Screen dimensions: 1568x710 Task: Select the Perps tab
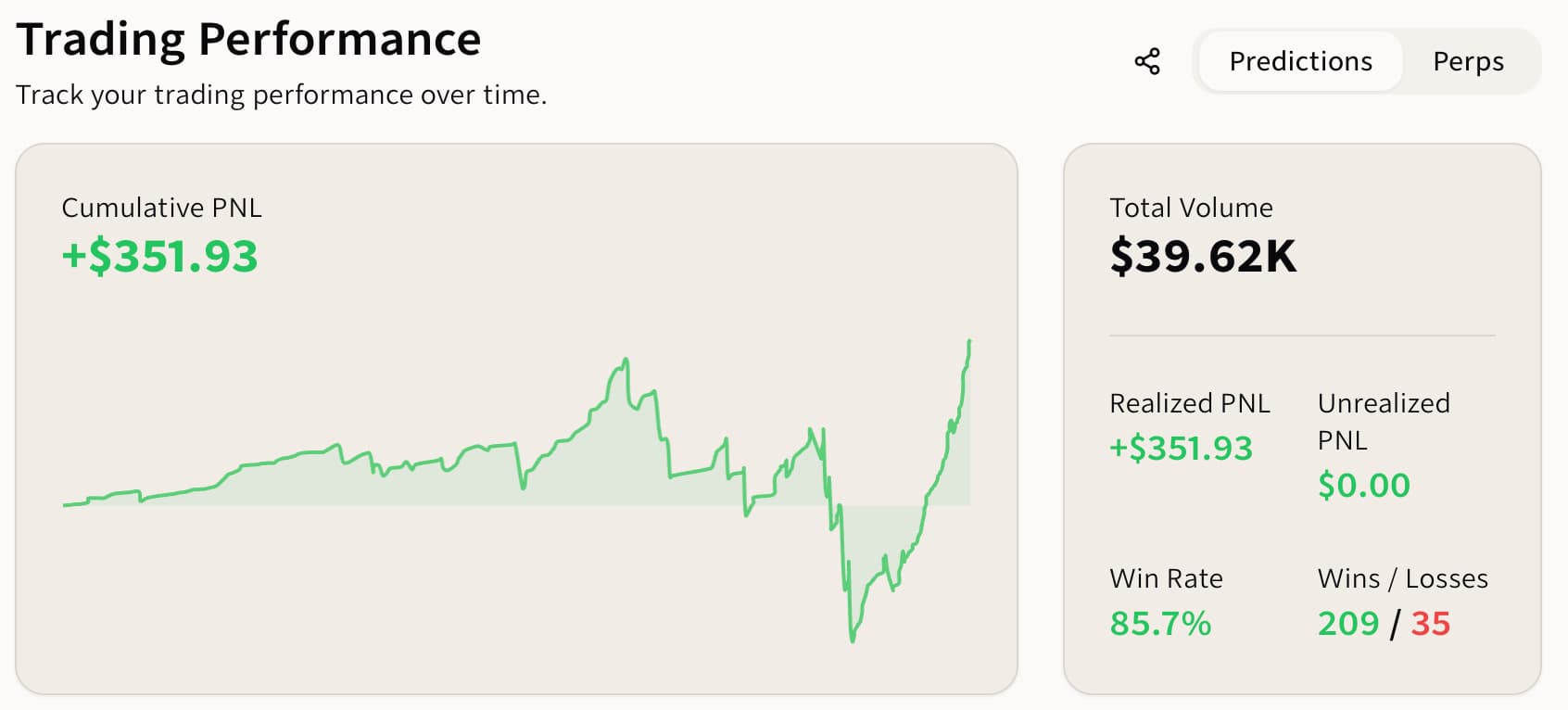pos(1468,62)
